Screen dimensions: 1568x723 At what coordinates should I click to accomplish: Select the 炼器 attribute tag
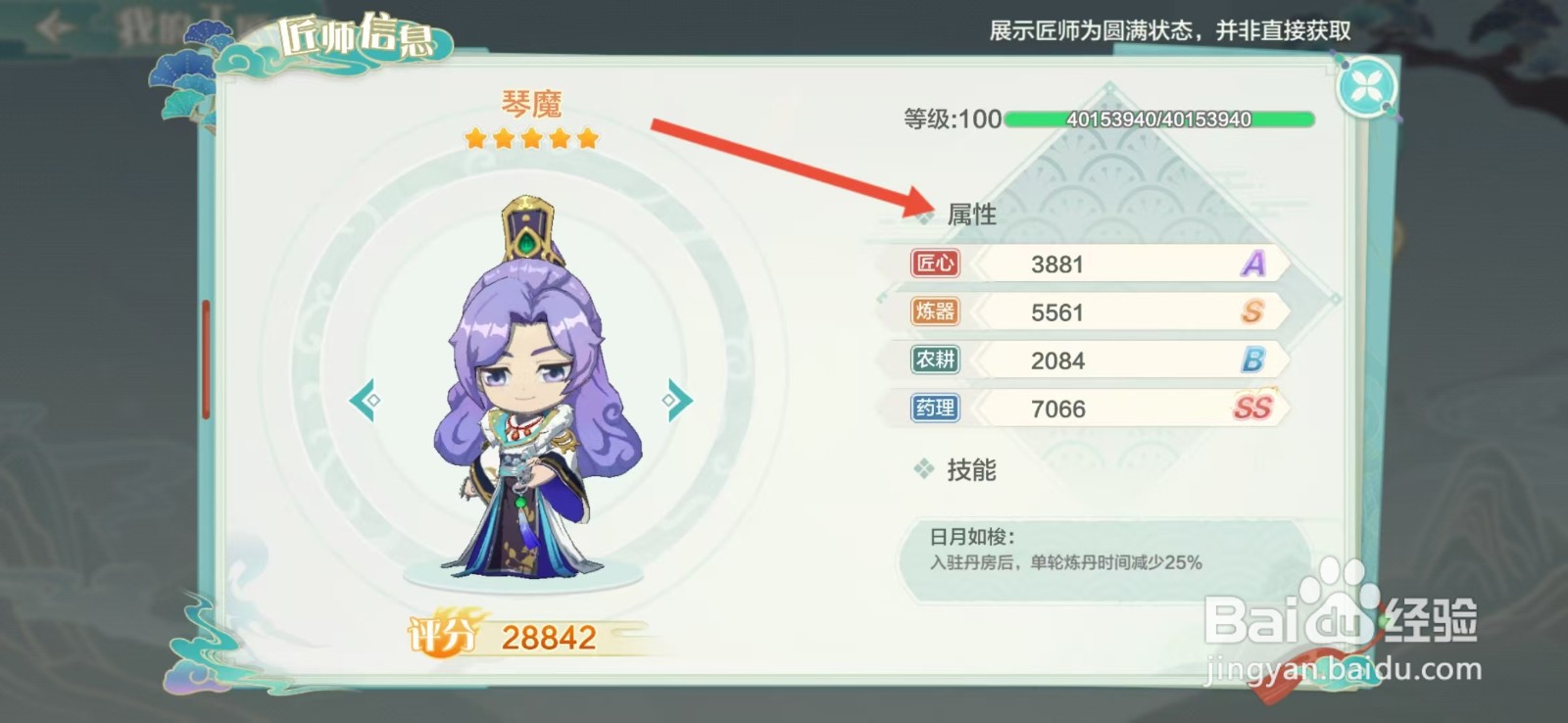[x=935, y=312]
